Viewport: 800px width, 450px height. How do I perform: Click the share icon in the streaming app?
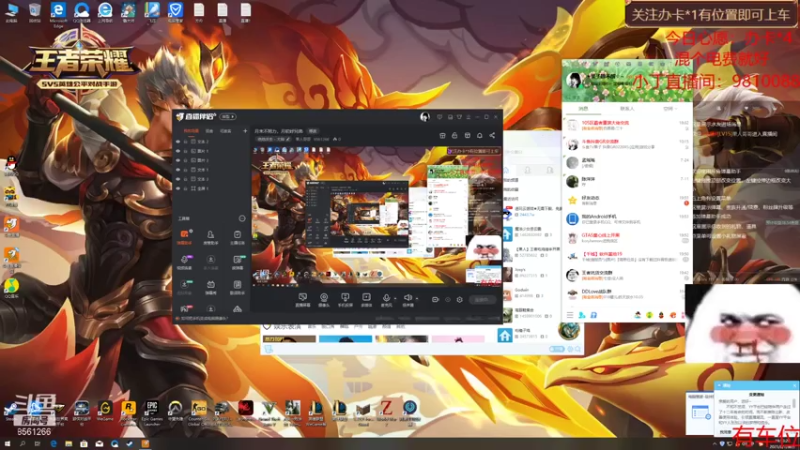(492, 136)
